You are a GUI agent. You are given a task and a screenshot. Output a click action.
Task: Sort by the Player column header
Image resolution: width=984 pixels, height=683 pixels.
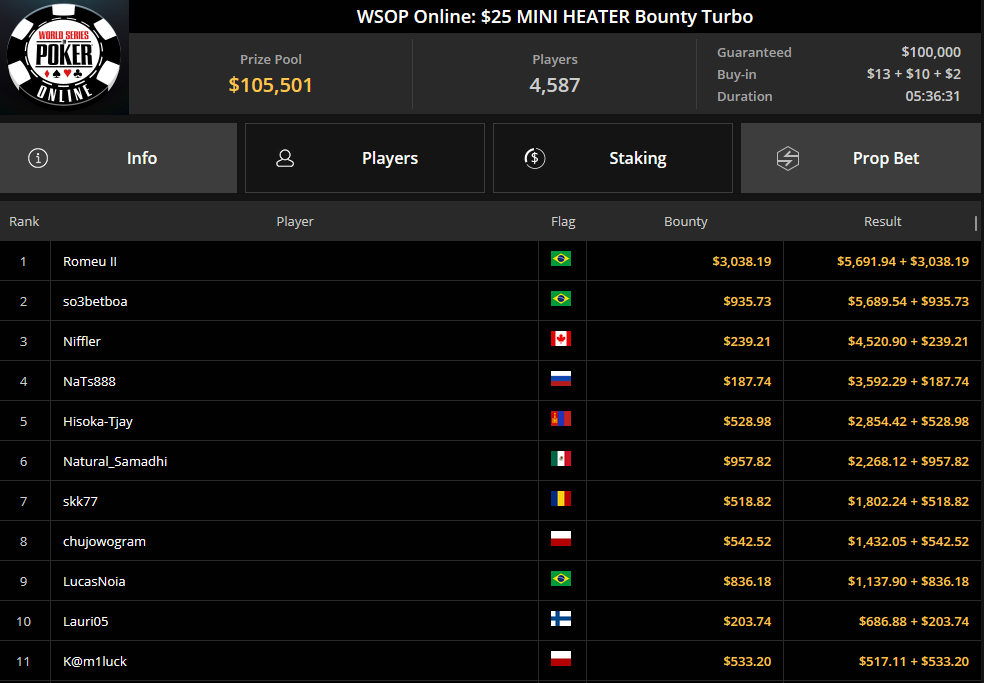pos(295,222)
